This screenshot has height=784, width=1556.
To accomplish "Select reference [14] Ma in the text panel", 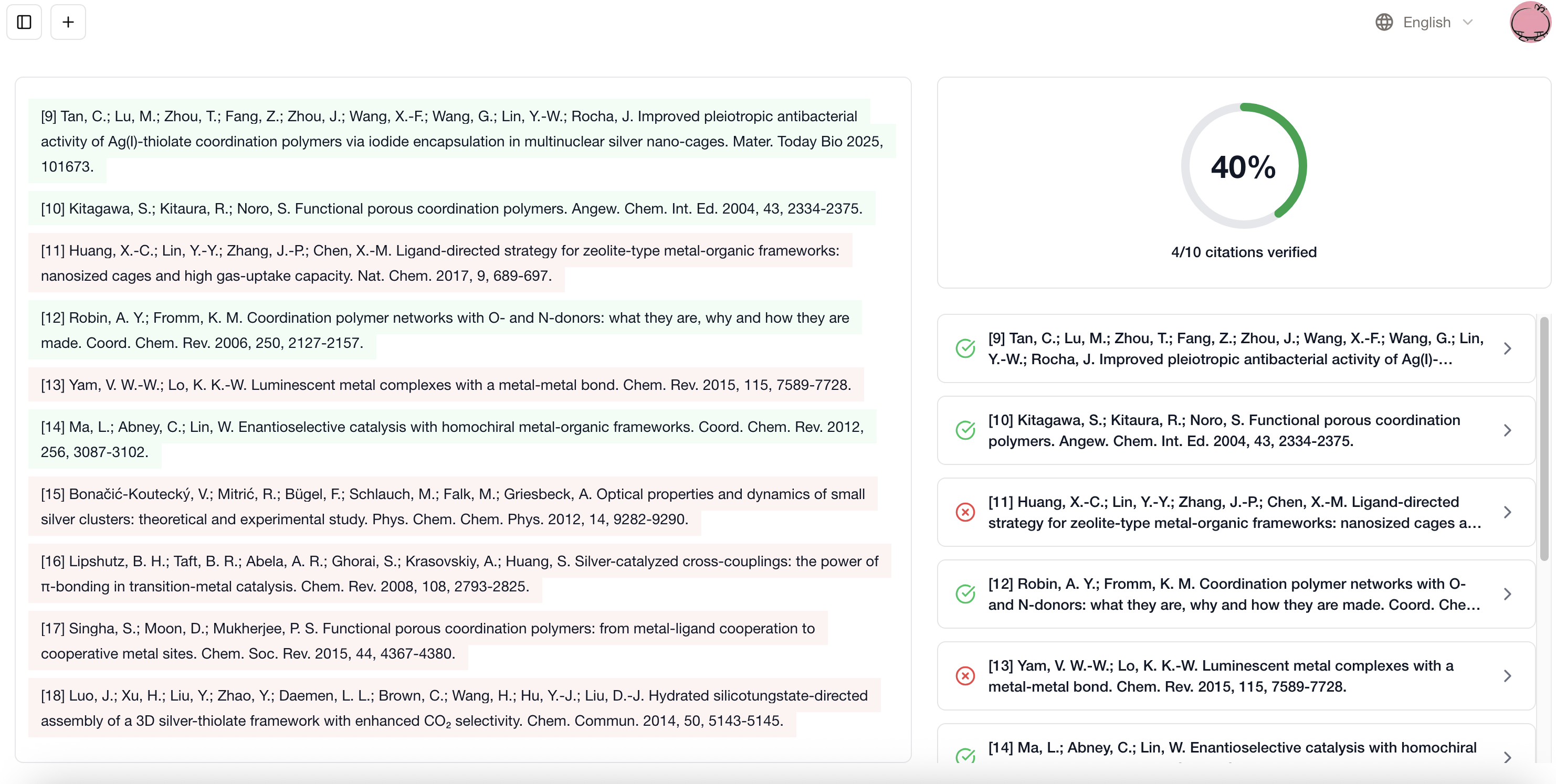I will (x=453, y=439).
